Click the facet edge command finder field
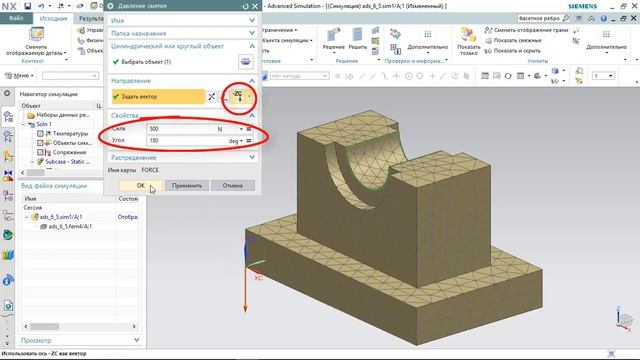The width and height of the screenshot is (640, 360). click(539, 18)
